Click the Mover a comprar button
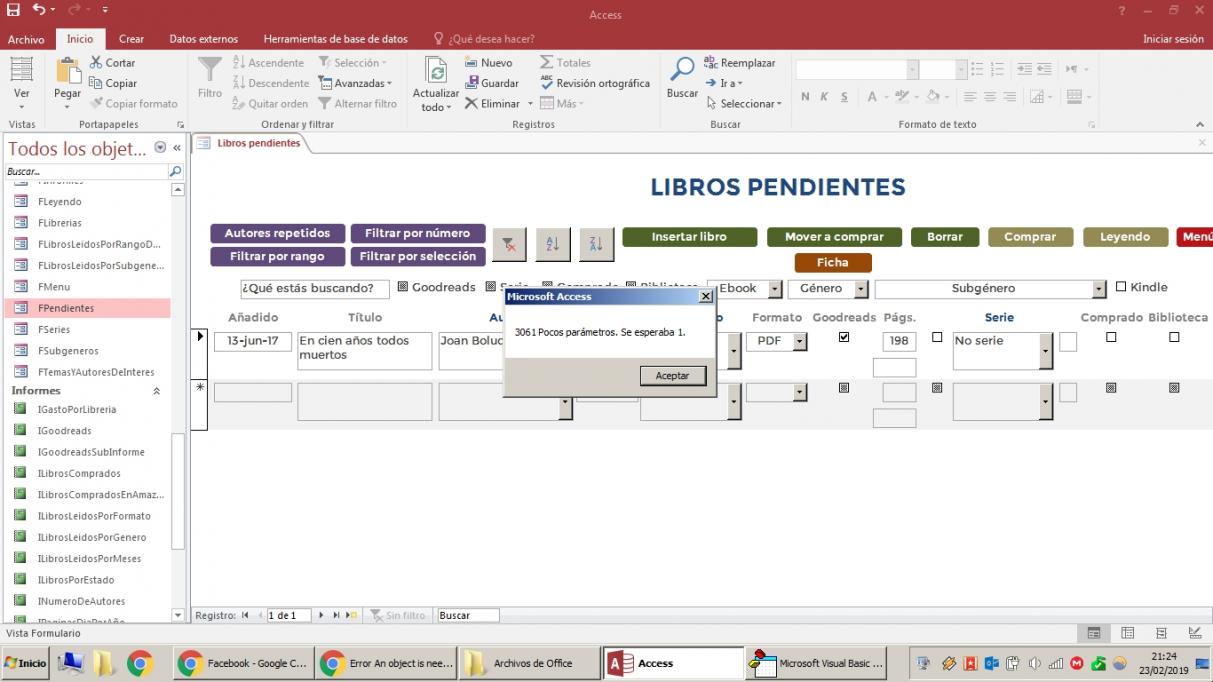 834,237
